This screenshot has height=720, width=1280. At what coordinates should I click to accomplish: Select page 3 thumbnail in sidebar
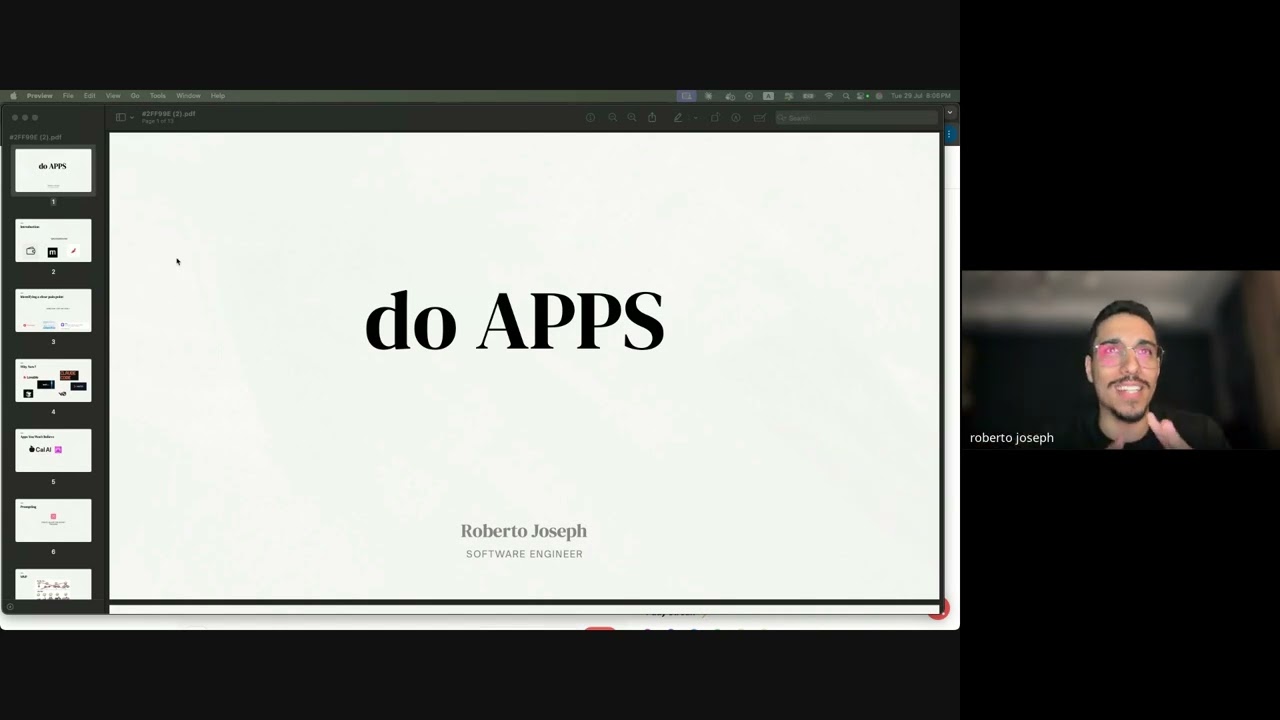click(x=53, y=310)
